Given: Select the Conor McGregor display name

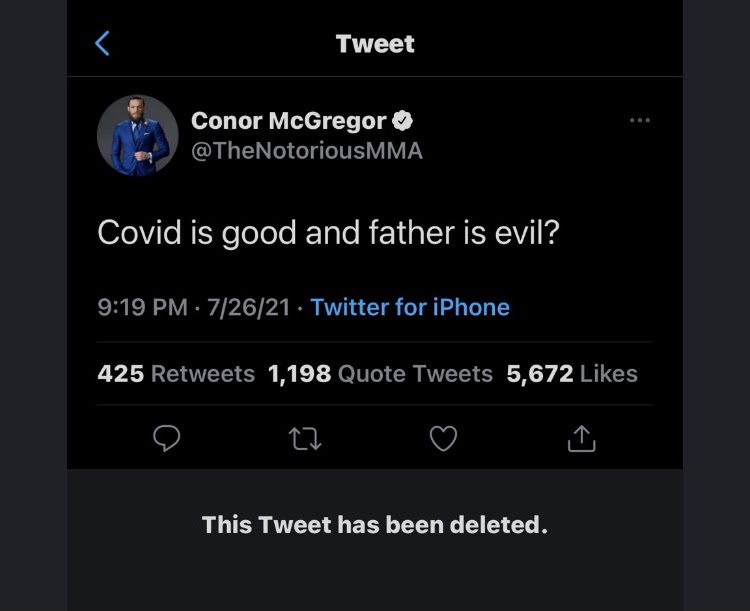Looking at the screenshot, I should click(288, 121).
